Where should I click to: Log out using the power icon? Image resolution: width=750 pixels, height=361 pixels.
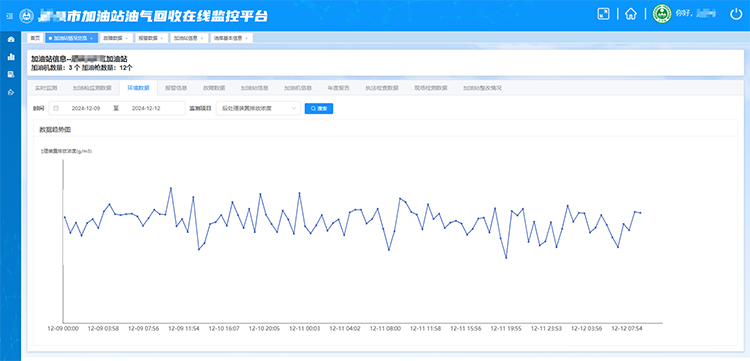point(736,14)
